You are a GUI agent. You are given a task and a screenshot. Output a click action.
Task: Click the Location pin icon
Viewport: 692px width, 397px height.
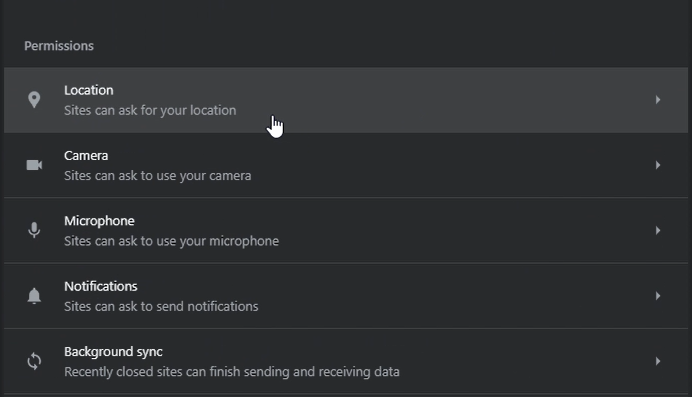(x=34, y=100)
